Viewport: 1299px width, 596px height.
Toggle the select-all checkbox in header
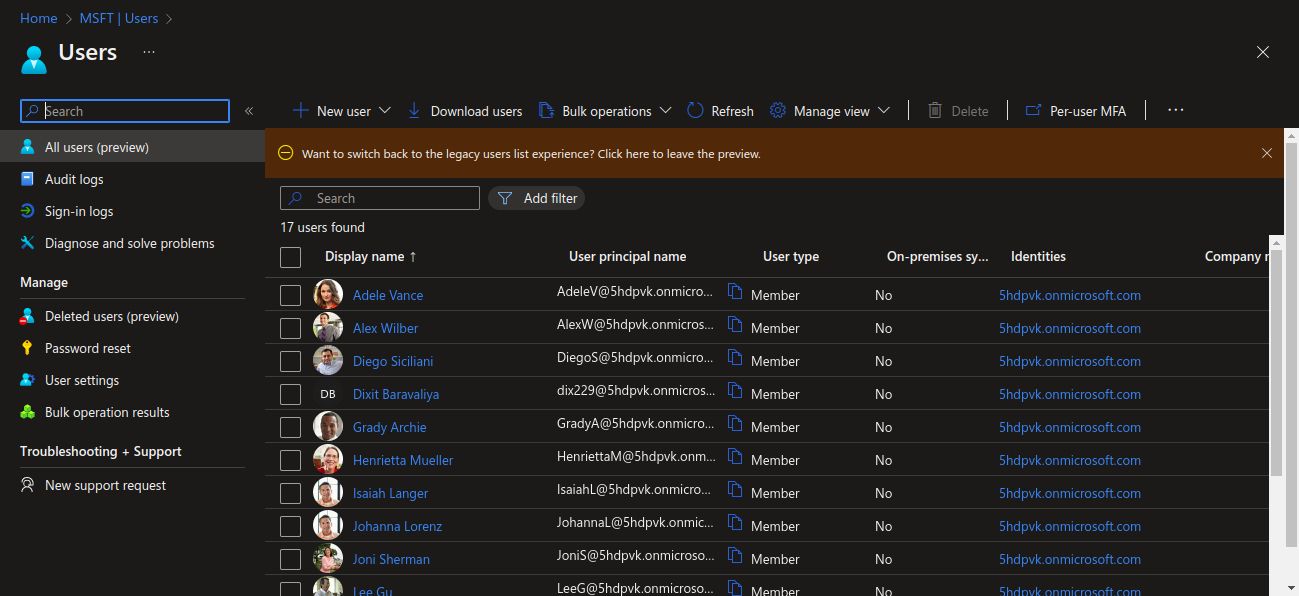290,257
